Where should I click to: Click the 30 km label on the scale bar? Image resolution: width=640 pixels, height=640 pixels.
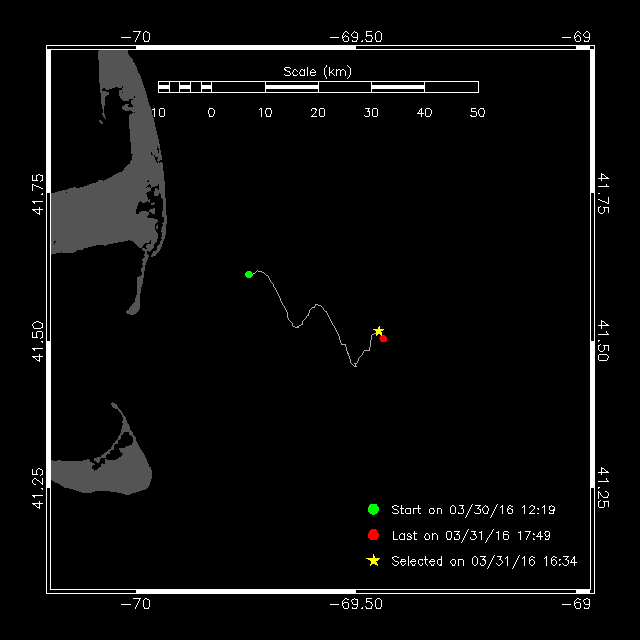tap(371, 113)
